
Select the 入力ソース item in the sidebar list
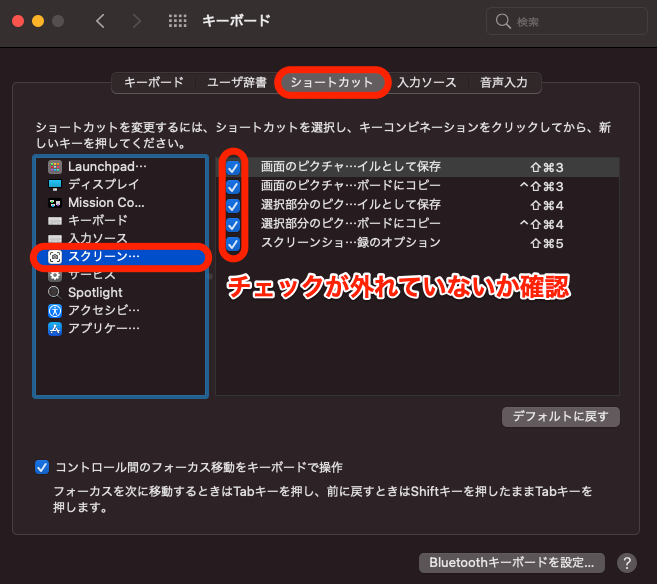[98, 238]
